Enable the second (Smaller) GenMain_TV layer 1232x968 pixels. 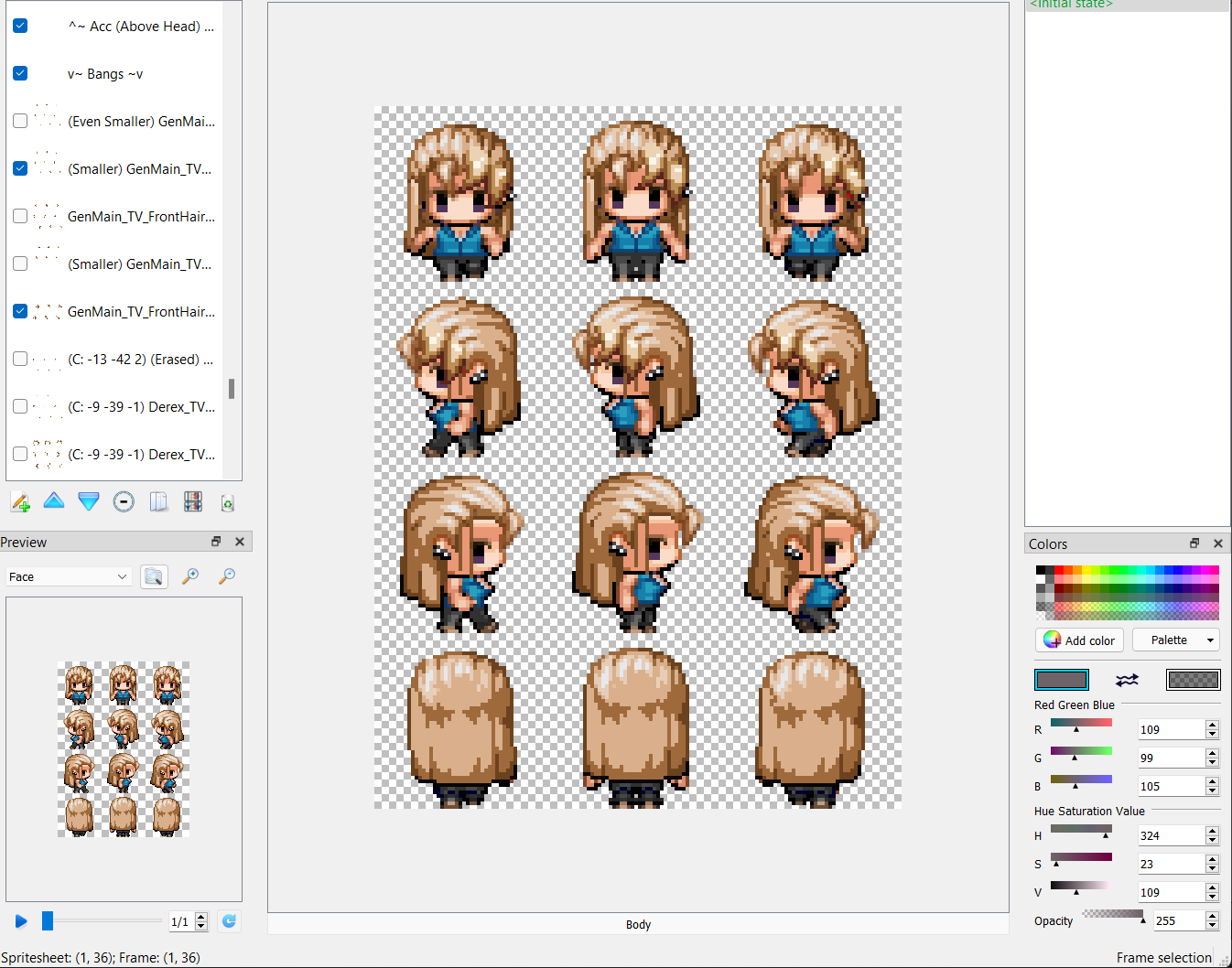(20, 264)
